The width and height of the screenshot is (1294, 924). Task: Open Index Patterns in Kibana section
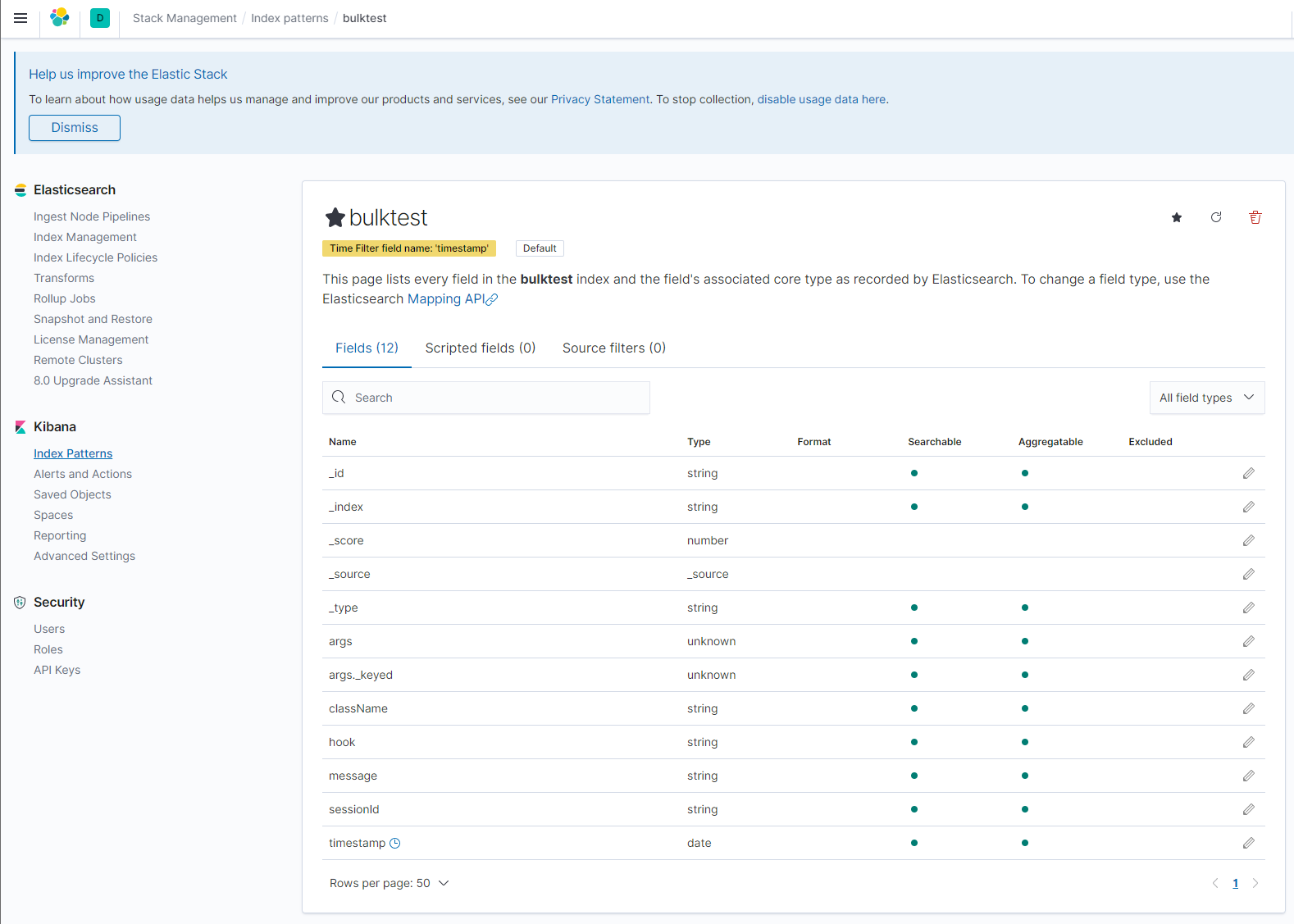(x=73, y=453)
